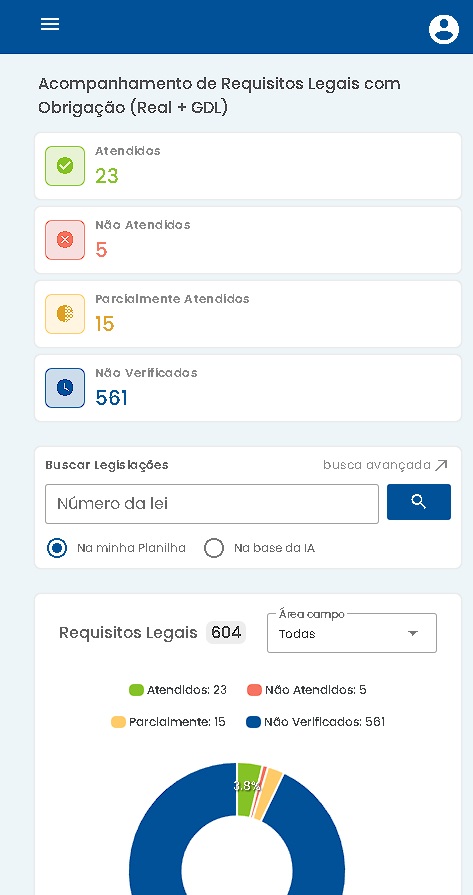
Task: Open the Parcialmente Atendidos 15 card
Action: (248, 314)
